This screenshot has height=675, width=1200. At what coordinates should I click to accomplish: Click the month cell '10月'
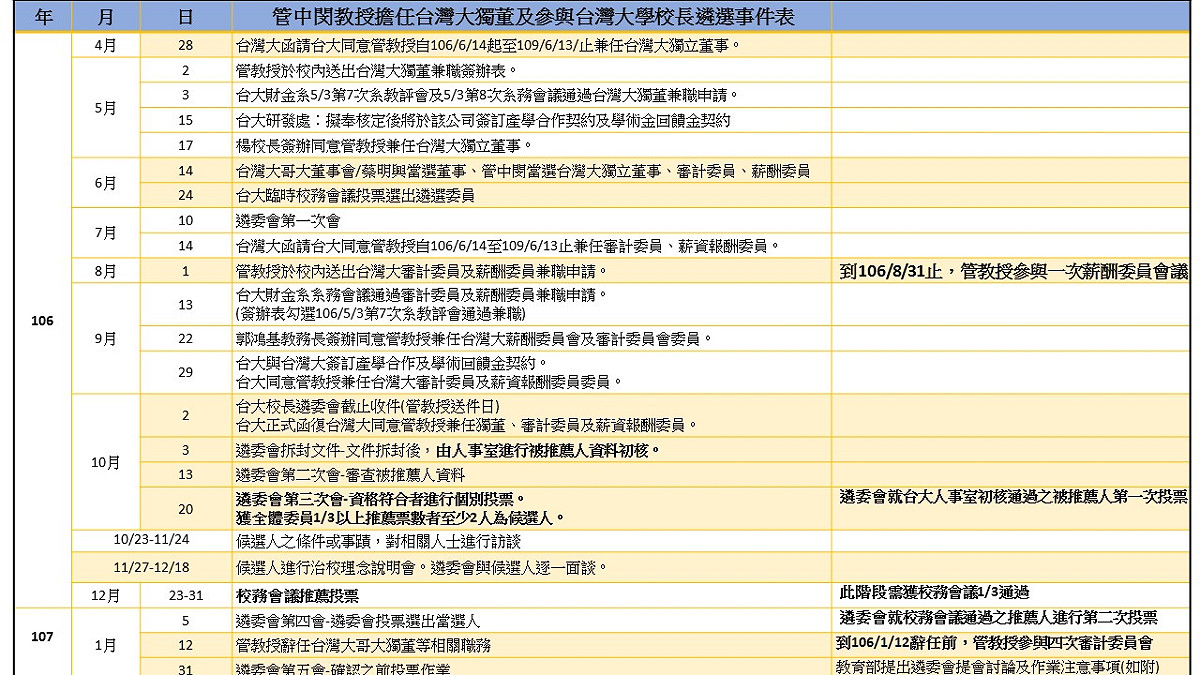pyautogui.click(x=106, y=463)
